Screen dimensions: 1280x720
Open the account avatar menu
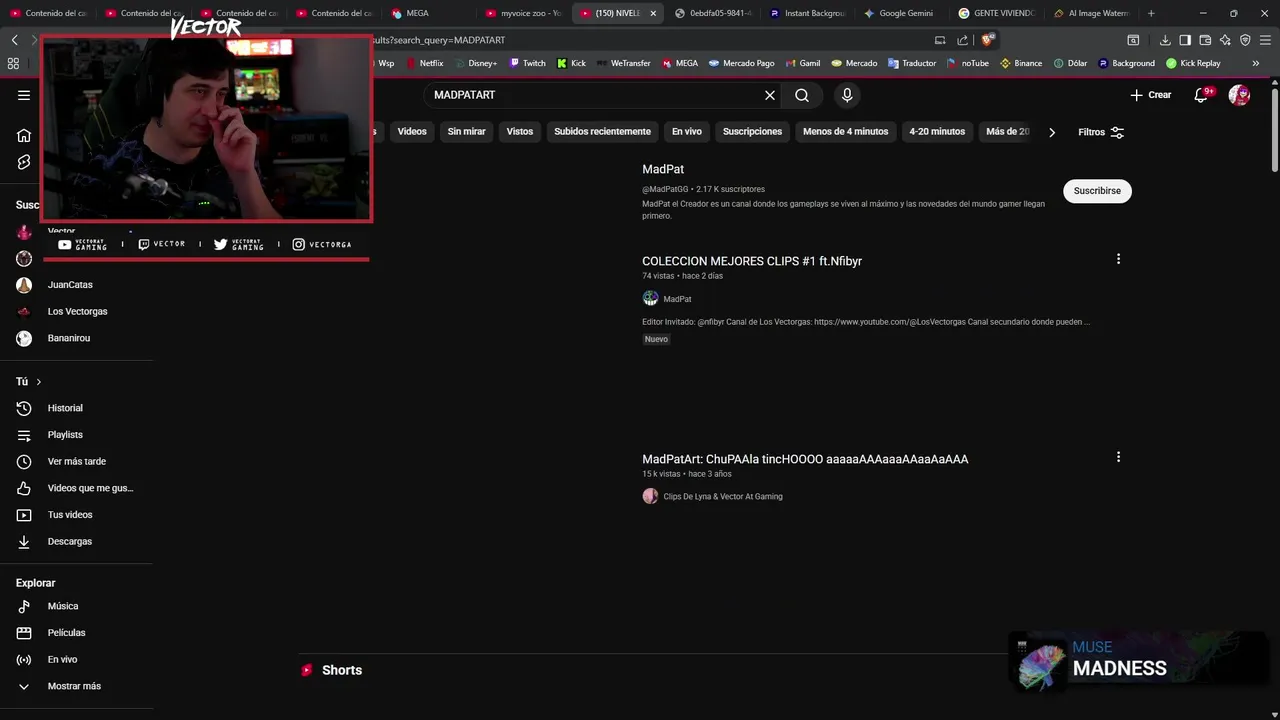point(1239,95)
